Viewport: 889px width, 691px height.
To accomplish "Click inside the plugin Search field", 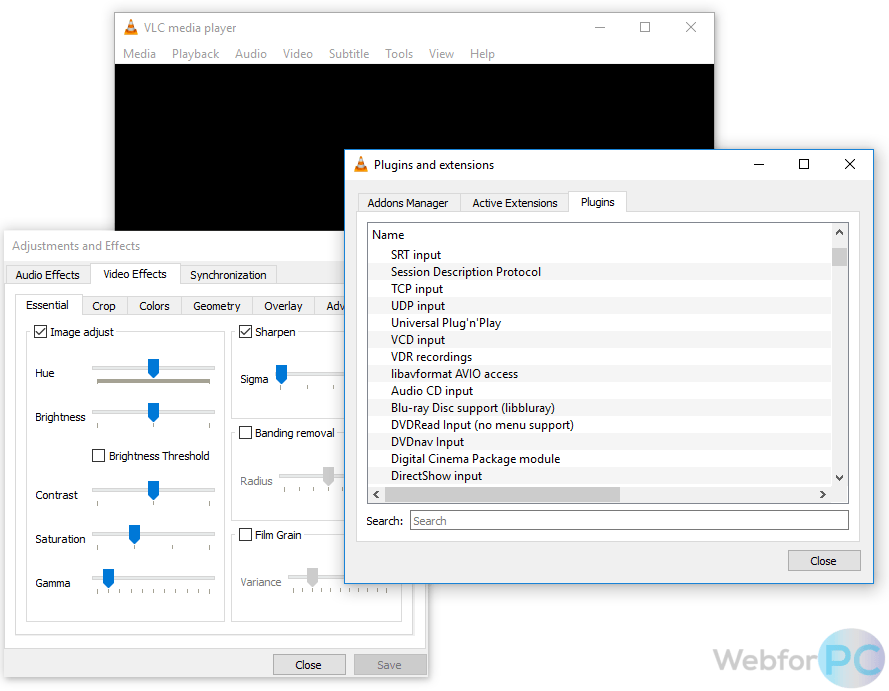I will [x=629, y=520].
